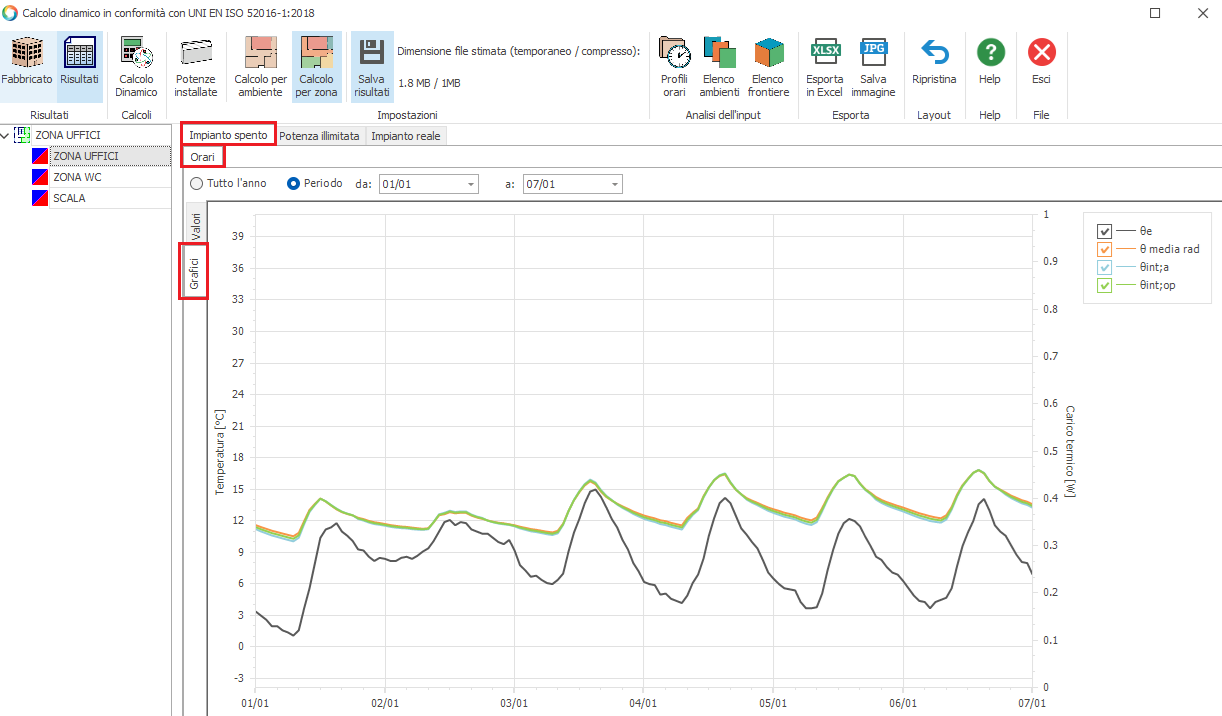This screenshot has height=716, width=1222.
Task: Switch to the Potenza illimitata tab
Action: coord(319,135)
